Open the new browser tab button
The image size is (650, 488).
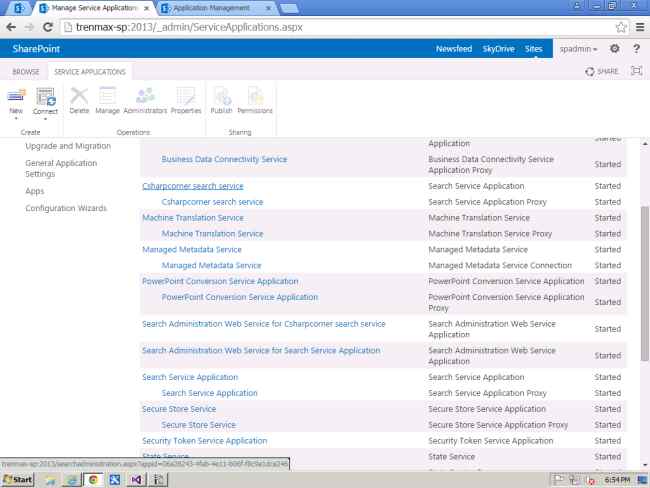point(289,8)
